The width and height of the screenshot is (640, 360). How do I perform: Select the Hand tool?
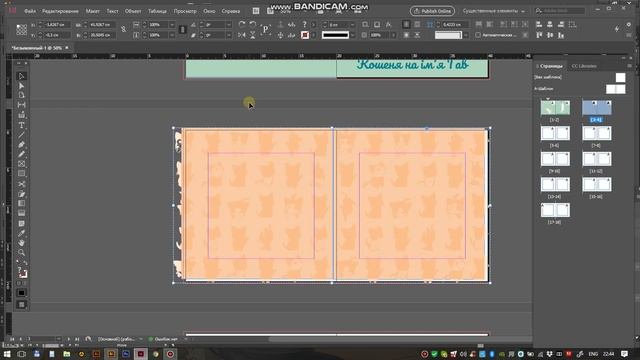pos(21,243)
